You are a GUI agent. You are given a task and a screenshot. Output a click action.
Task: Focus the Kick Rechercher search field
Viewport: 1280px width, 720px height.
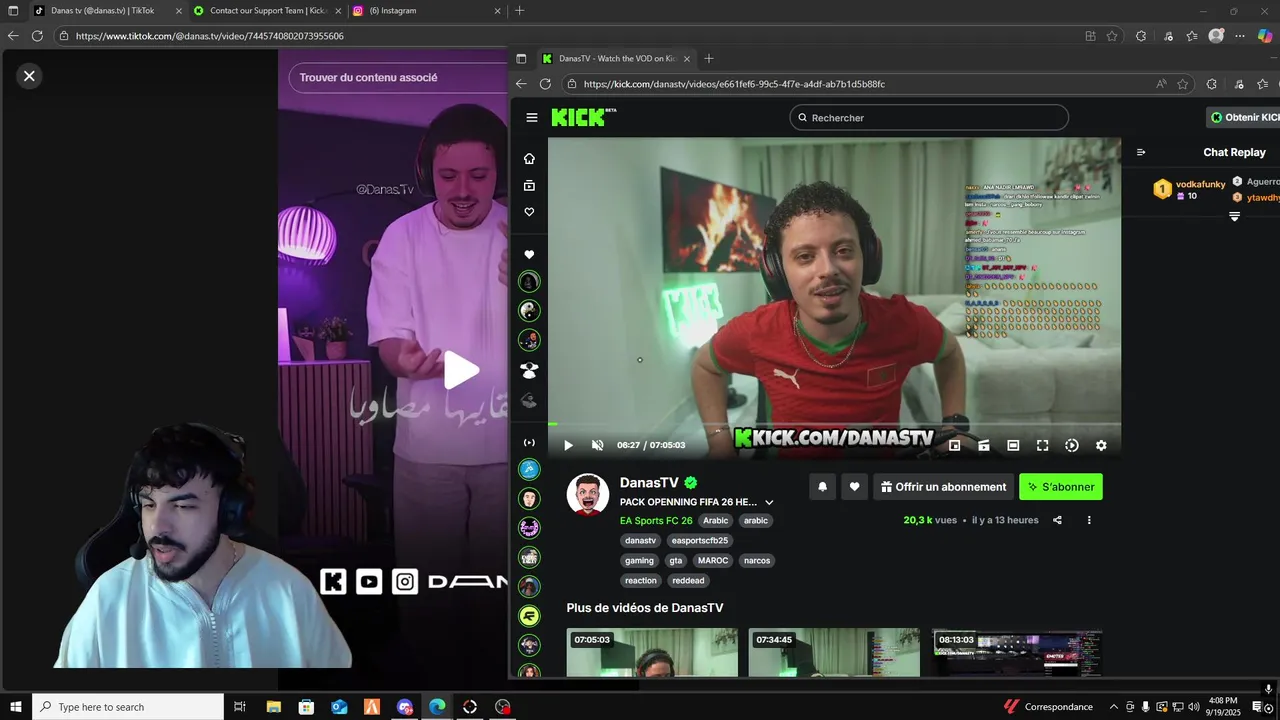point(929,118)
